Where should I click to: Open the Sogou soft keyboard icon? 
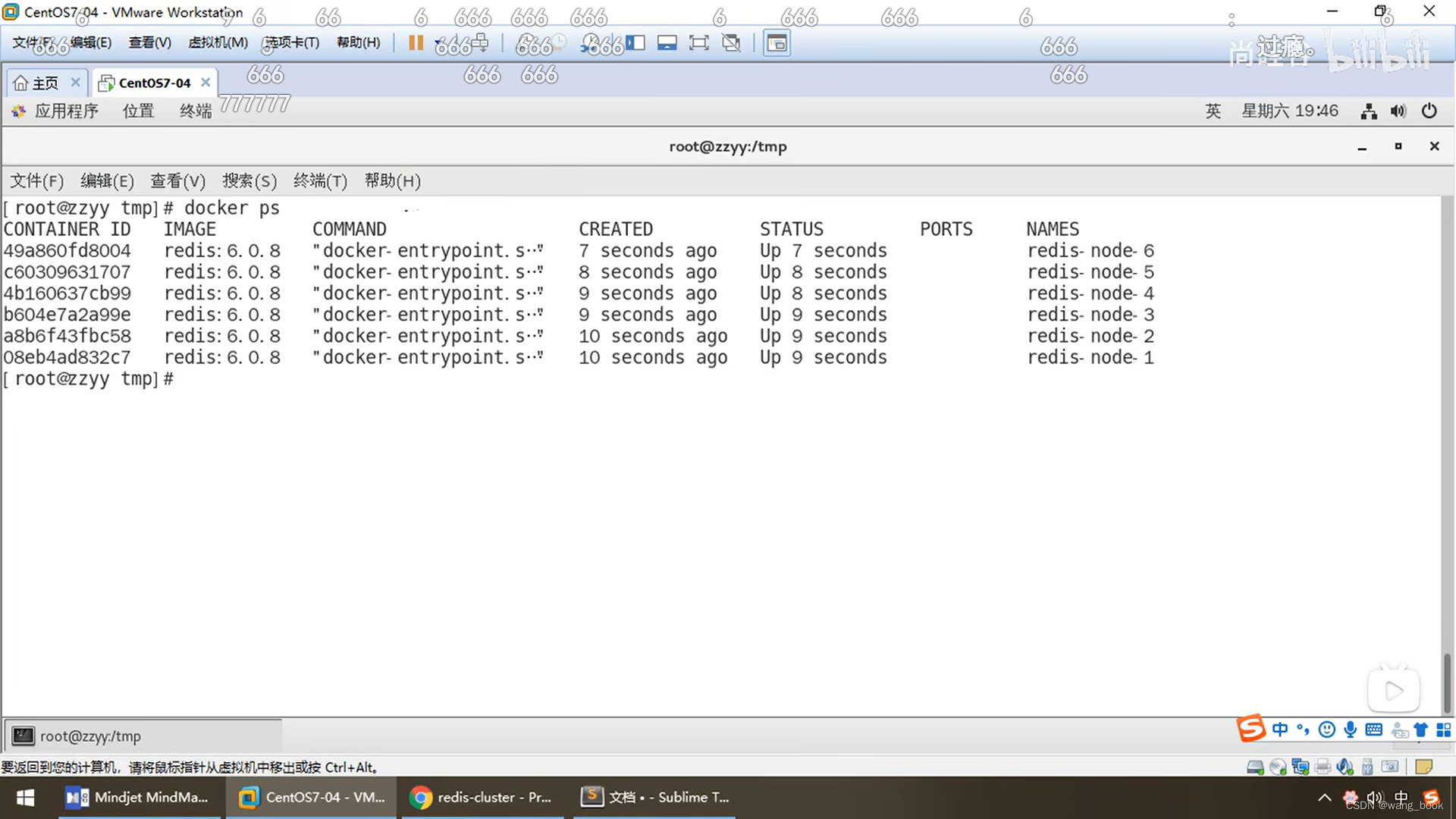1373,730
